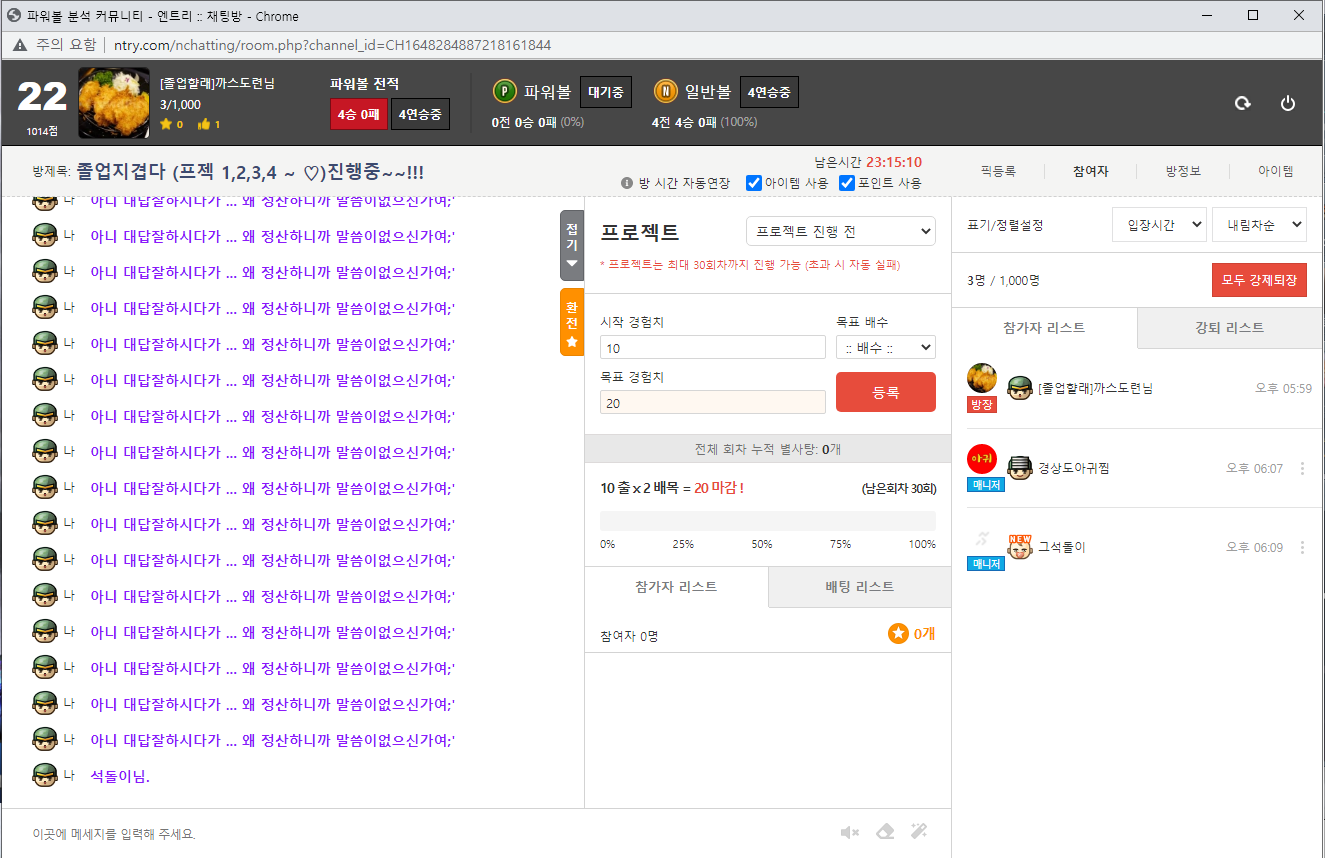
Task: Click the 모두 강제퇴장 button
Action: tap(1258, 280)
